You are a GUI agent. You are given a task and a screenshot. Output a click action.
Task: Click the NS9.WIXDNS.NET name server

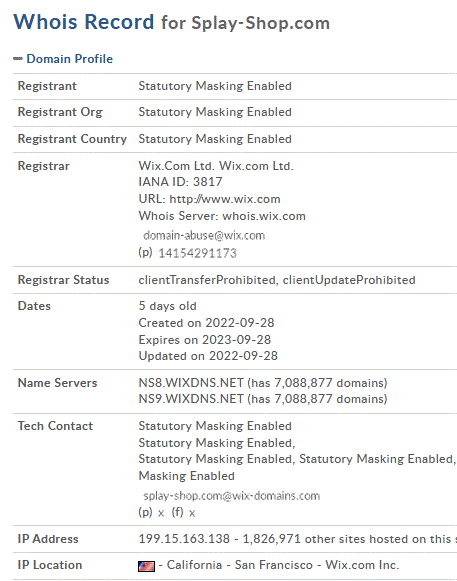coord(191,399)
